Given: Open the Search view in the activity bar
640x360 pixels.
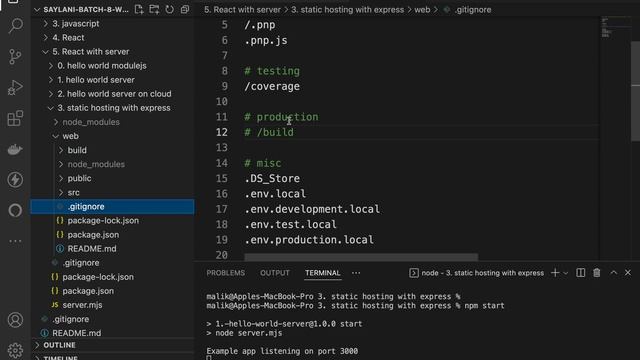Looking at the screenshot, I should [16, 26].
